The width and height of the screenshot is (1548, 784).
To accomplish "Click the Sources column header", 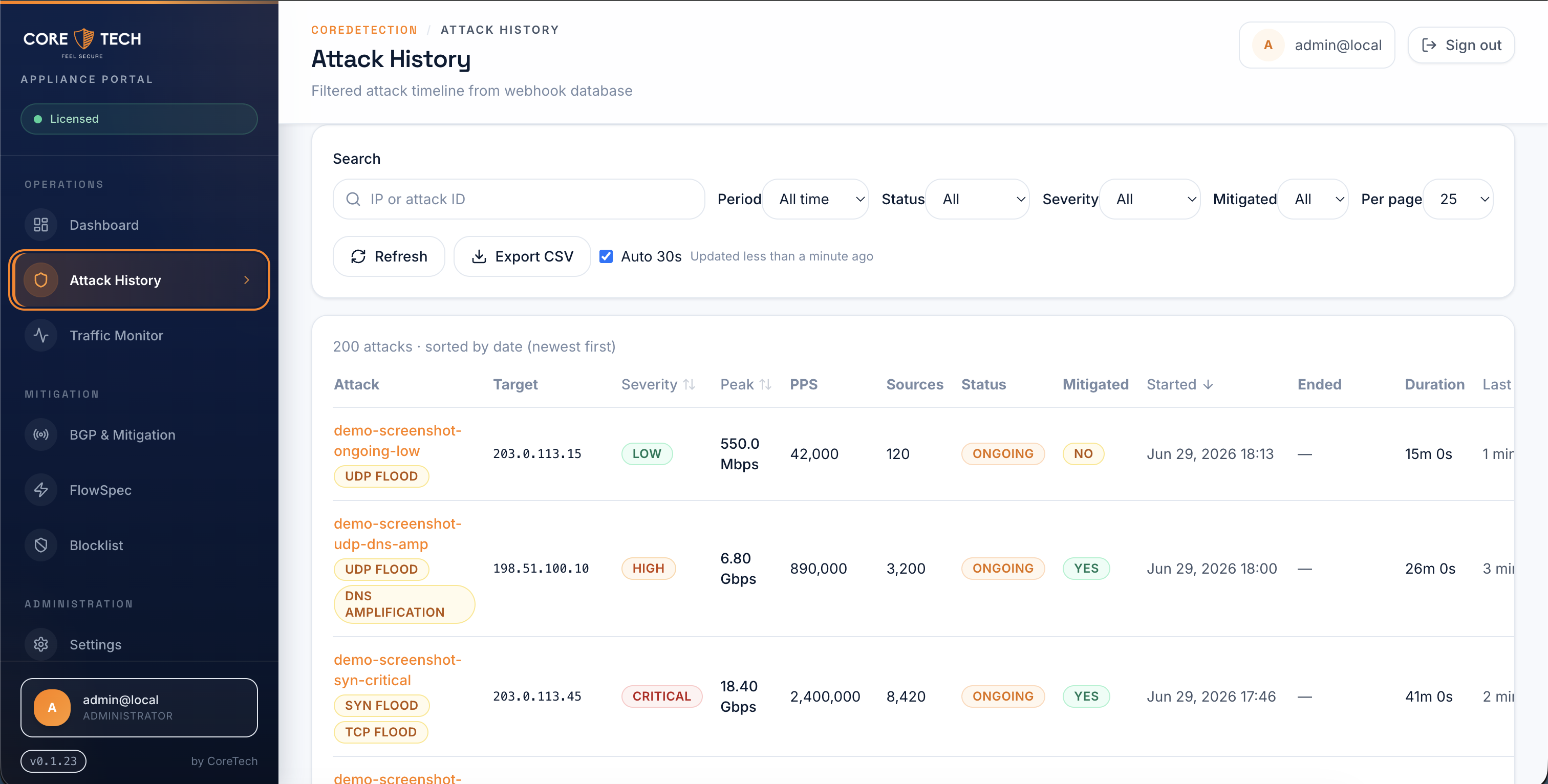I will [x=915, y=384].
